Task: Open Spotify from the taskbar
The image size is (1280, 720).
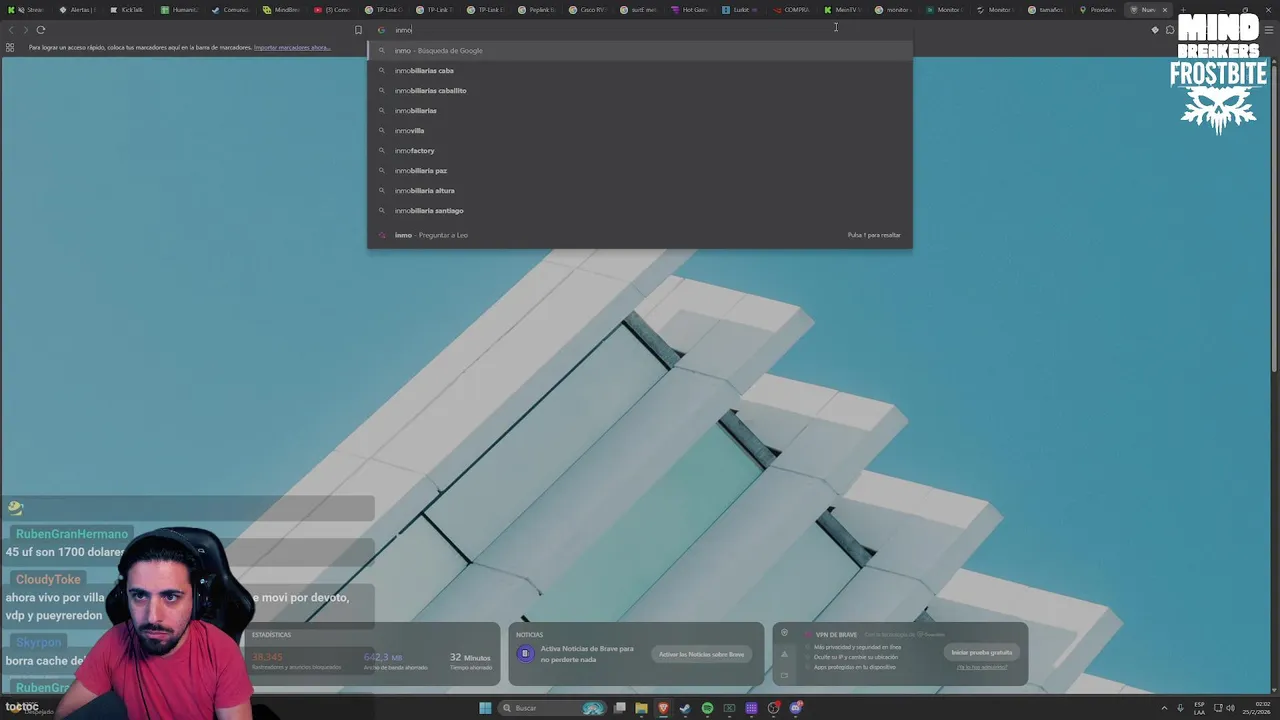Action: pos(707,708)
